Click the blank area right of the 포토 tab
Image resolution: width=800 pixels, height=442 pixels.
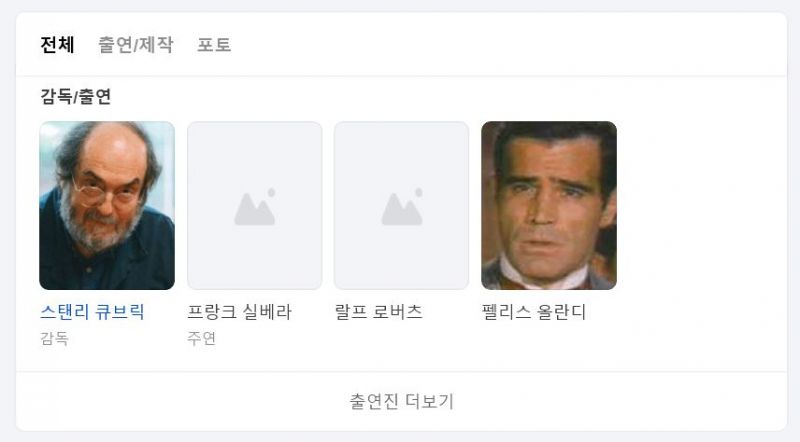(x=500, y=45)
